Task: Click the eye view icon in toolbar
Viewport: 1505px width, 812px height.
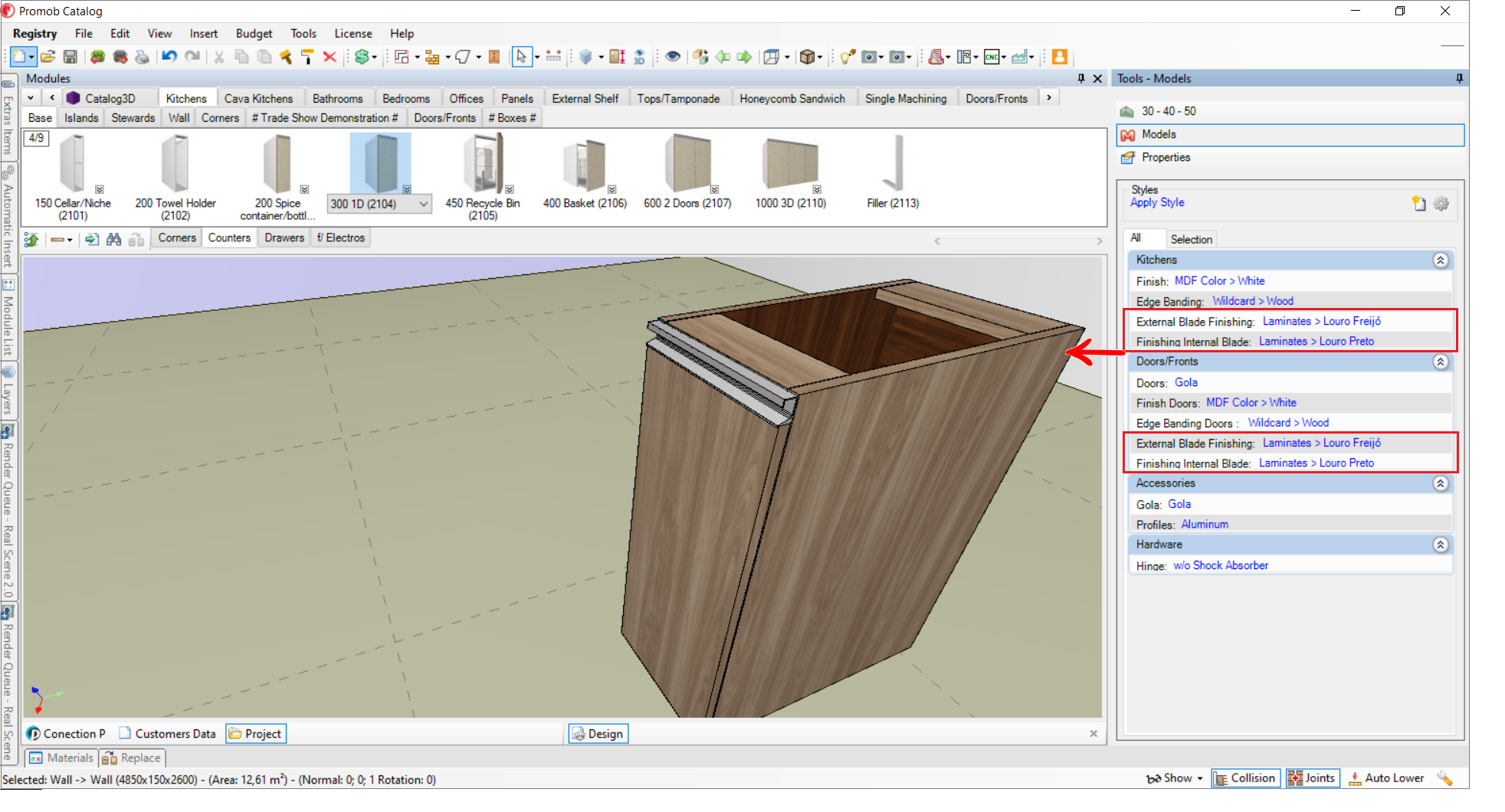Action: click(x=673, y=57)
